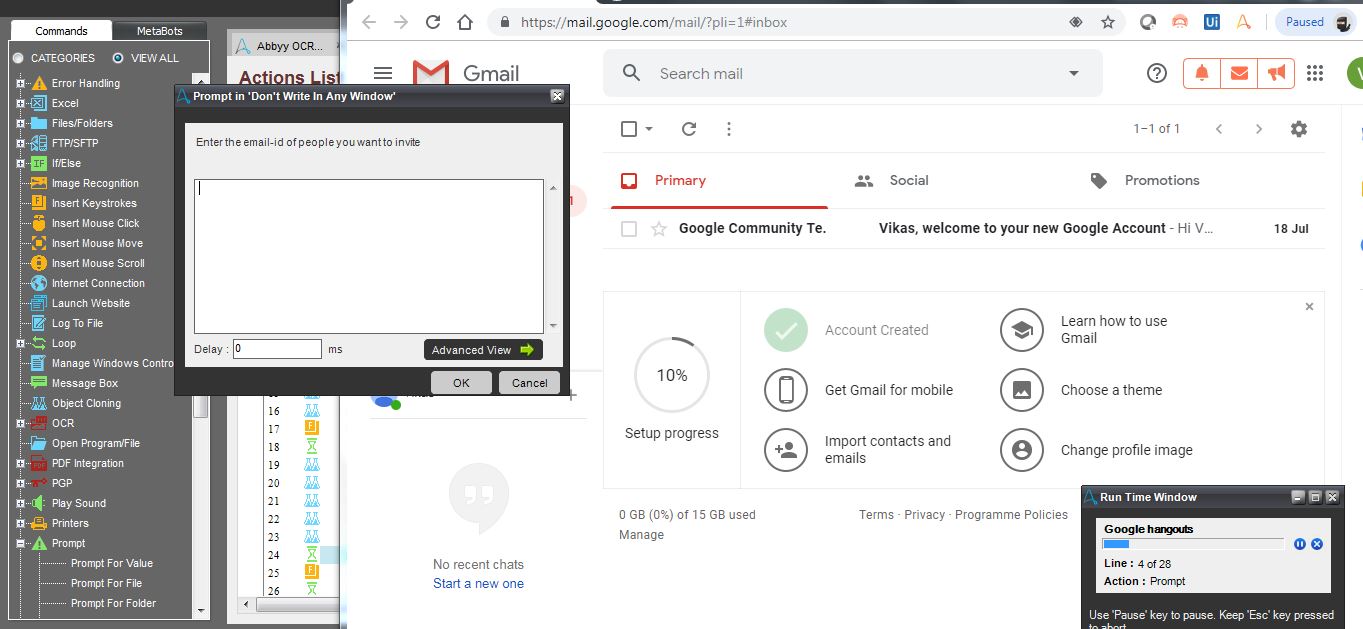Click the Gmail support question-mark icon

[x=1157, y=73]
